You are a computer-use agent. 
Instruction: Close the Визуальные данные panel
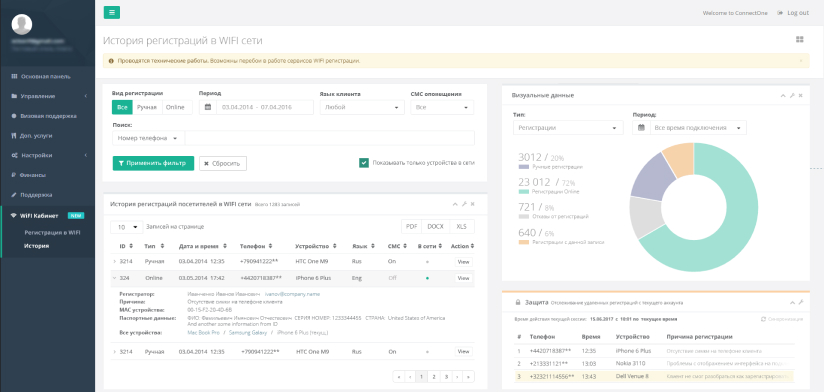800,96
